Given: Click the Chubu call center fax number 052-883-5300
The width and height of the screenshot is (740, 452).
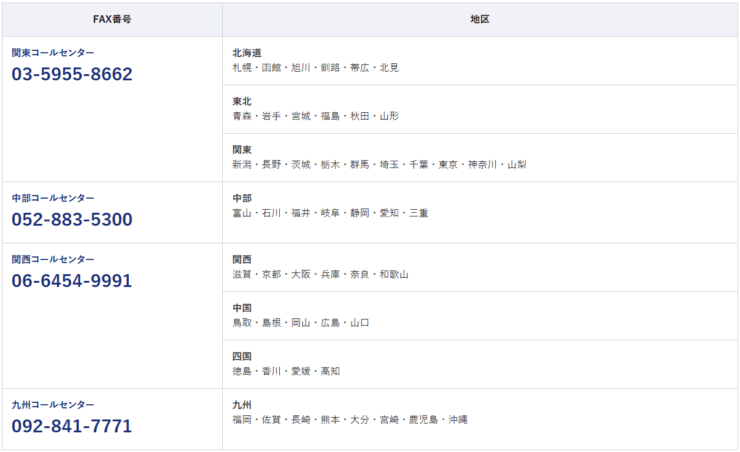Looking at the screenshot, I should pos(72,219).
